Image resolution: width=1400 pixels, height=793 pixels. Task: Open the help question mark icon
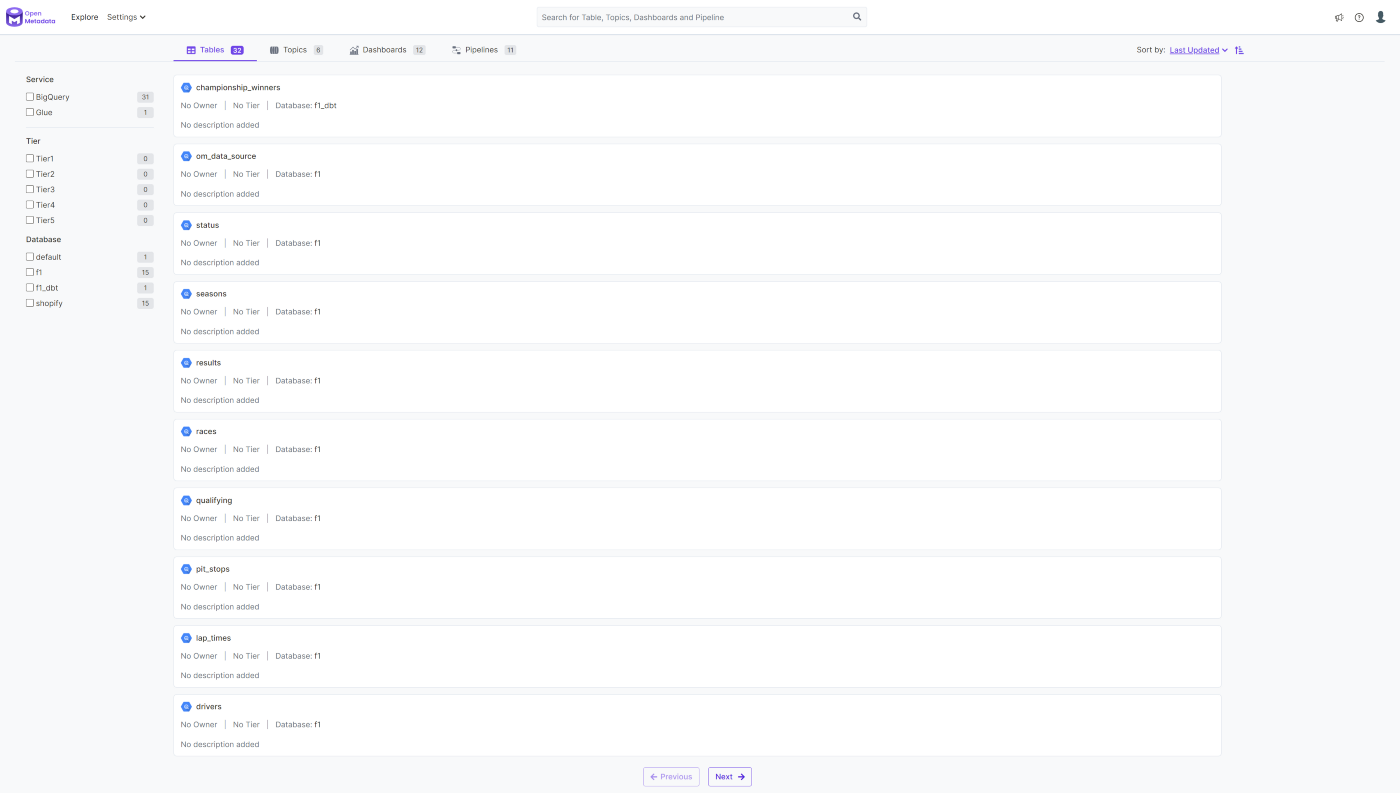pos(1359,17)
